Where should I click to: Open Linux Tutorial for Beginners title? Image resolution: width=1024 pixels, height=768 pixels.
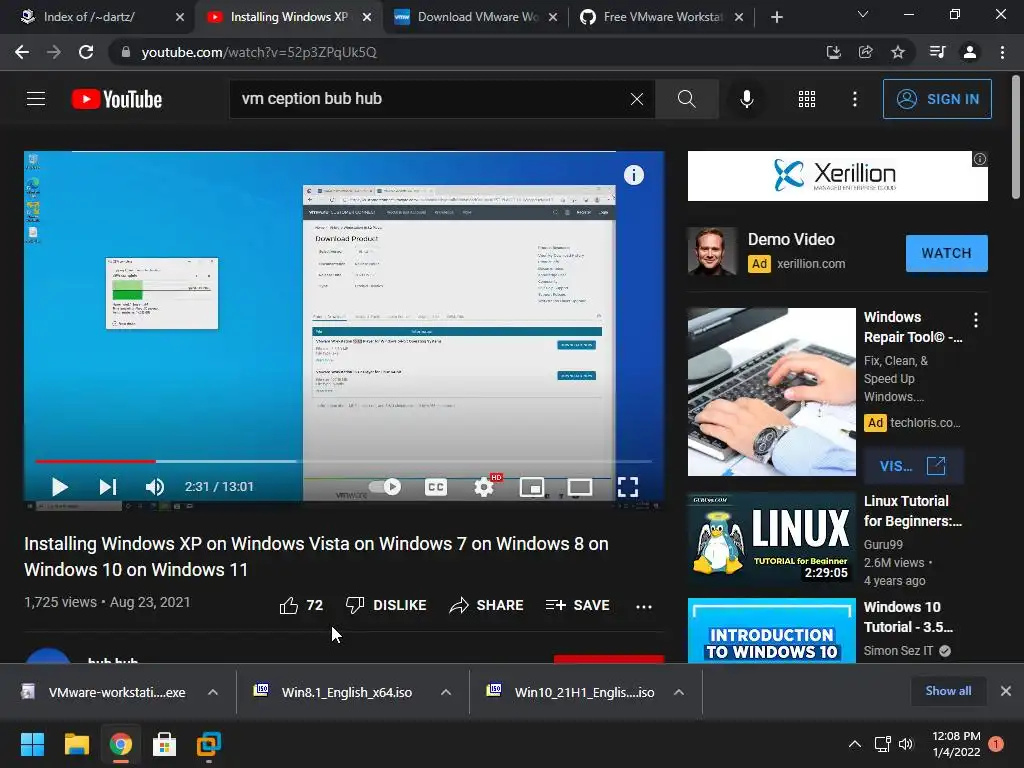click(x=912, y=511)
